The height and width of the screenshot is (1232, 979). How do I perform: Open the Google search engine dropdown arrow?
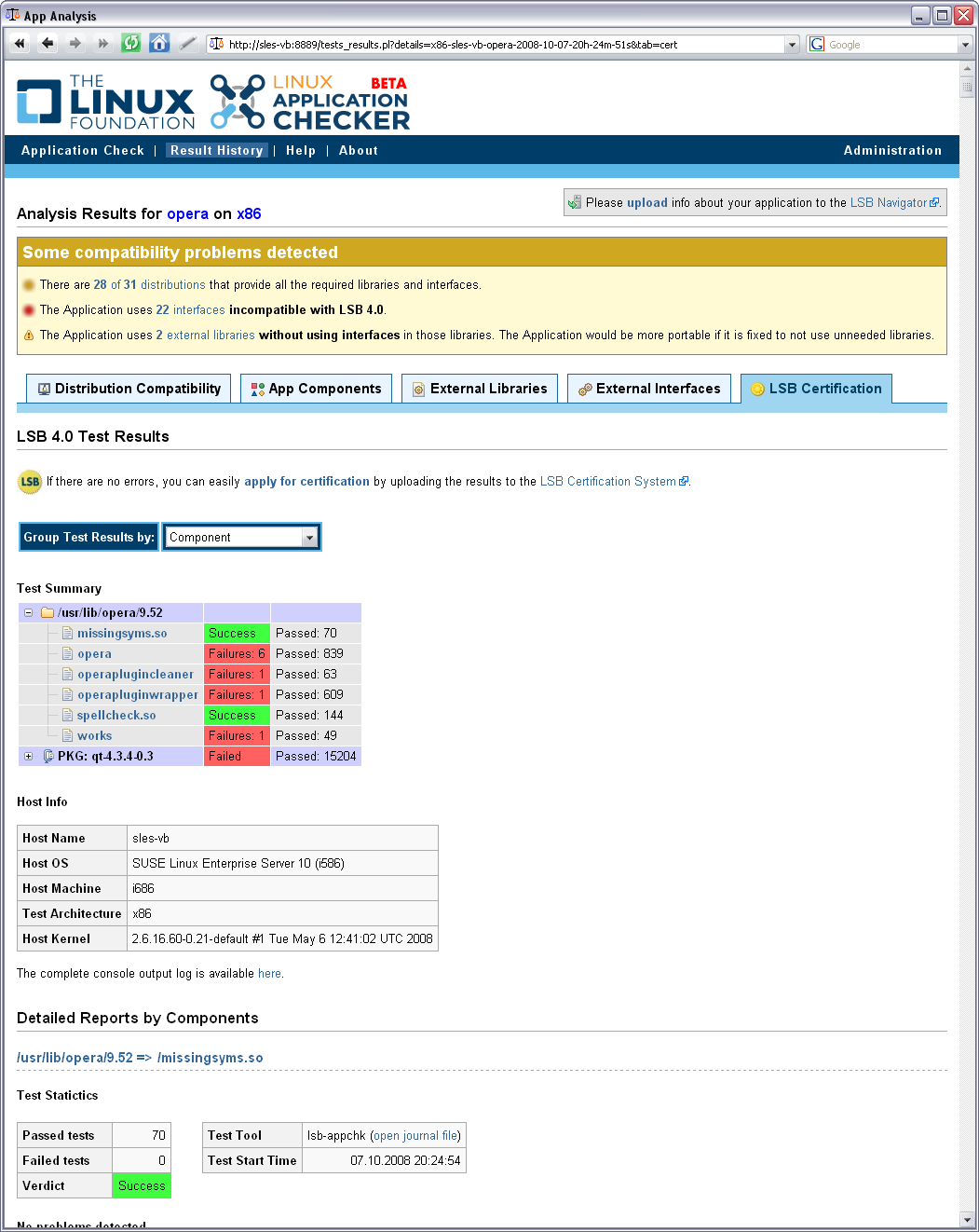(964, 45)
